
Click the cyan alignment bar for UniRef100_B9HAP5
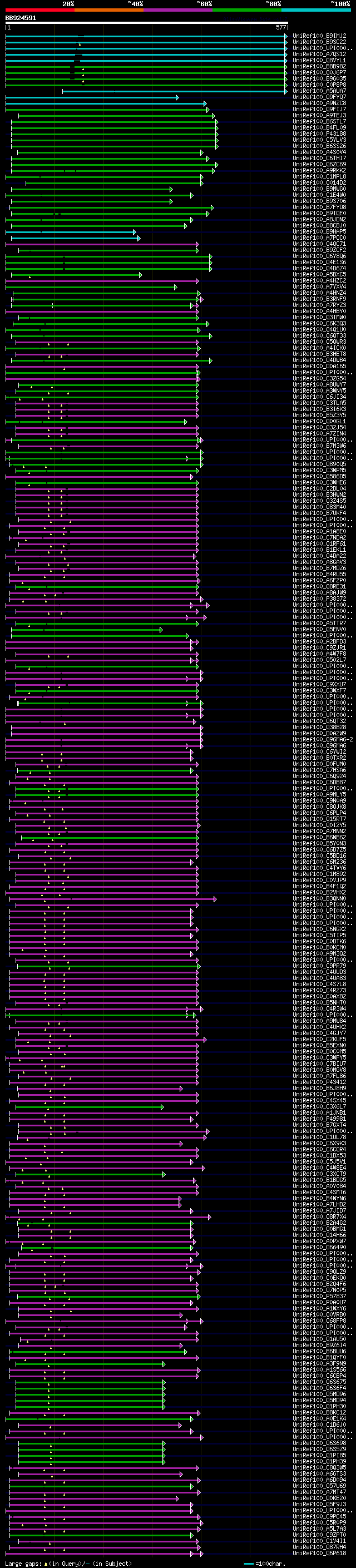click(x=71, y=232)
